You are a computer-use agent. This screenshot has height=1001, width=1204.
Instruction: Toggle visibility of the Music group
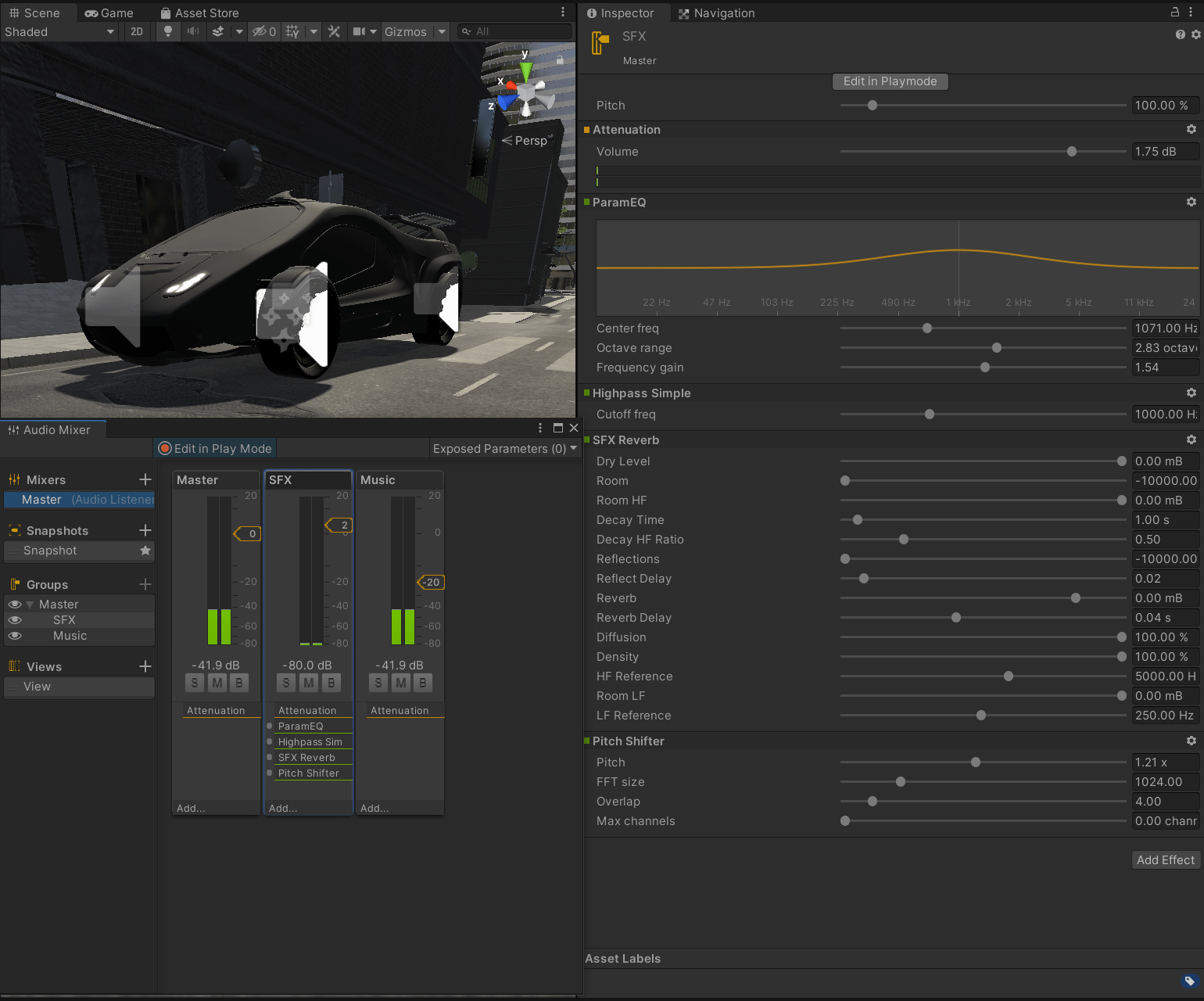coord(14,636)
